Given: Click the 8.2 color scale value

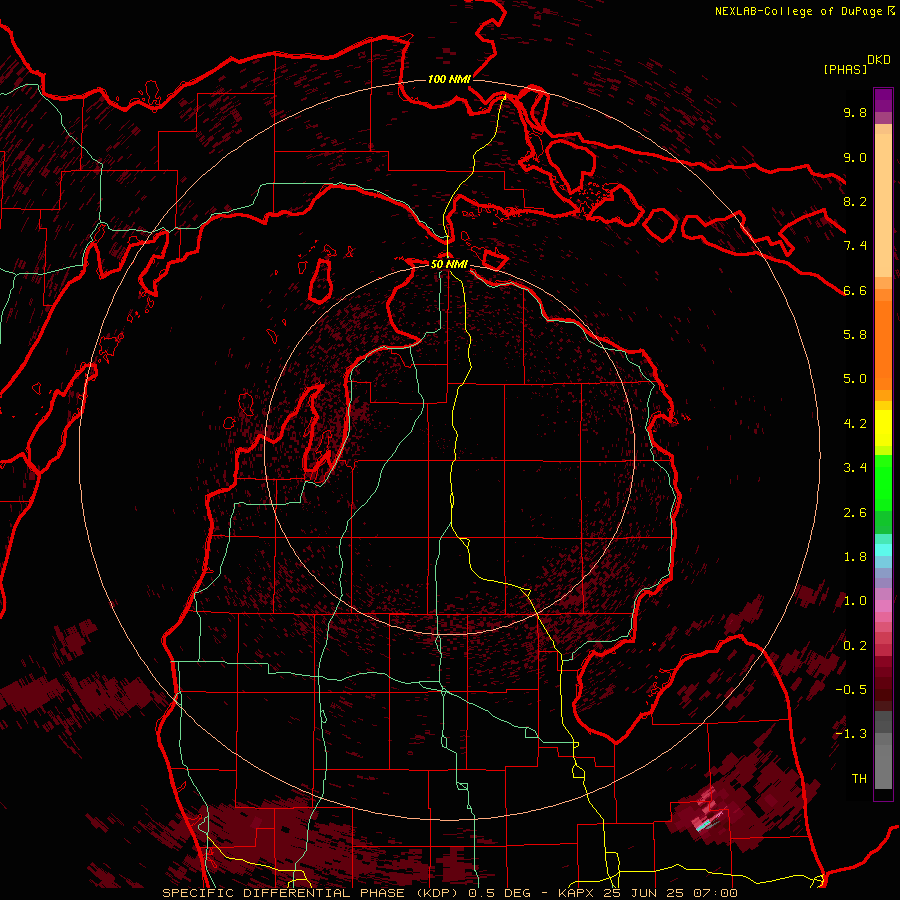Looking at the screenshot, I should coord(855,202).
